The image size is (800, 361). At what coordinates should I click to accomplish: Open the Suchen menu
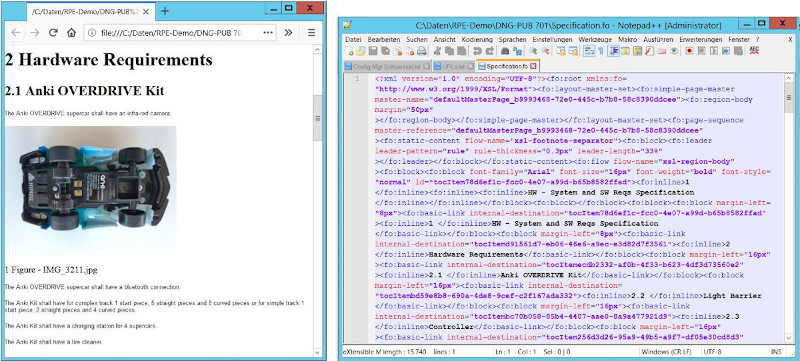(417, 39)
